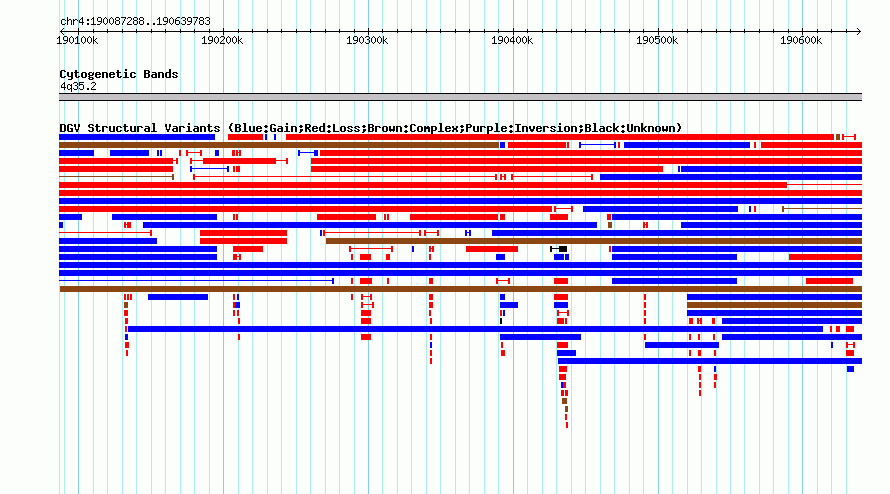Select the thin brown line ending near 190180k
The width and height of the screenshot is (890, 494).
[x=116, y=177]
